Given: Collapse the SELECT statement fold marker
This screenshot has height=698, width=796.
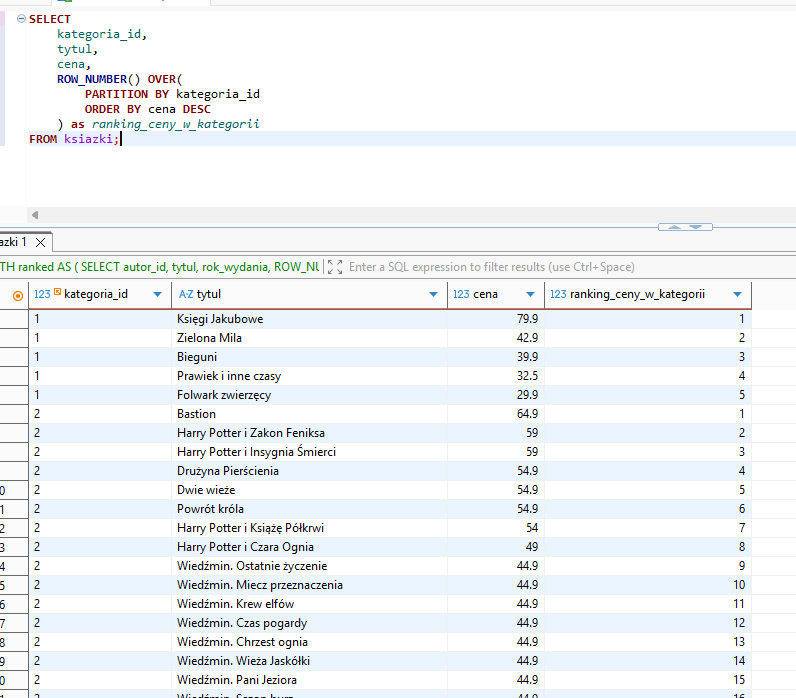Looking at the screenshot, I should point(21,19).
